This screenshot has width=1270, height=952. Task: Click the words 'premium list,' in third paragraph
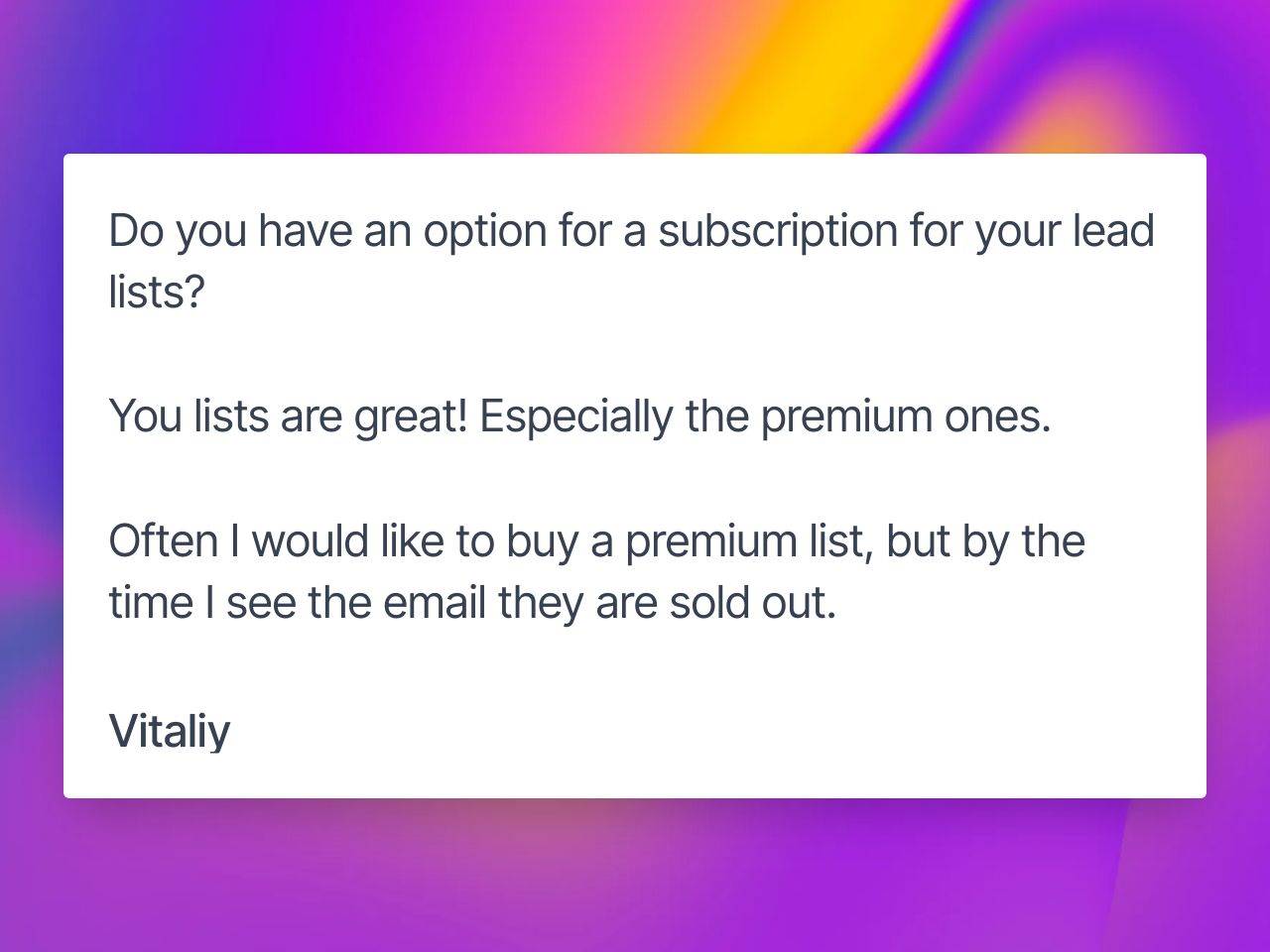tap(750, 541)
